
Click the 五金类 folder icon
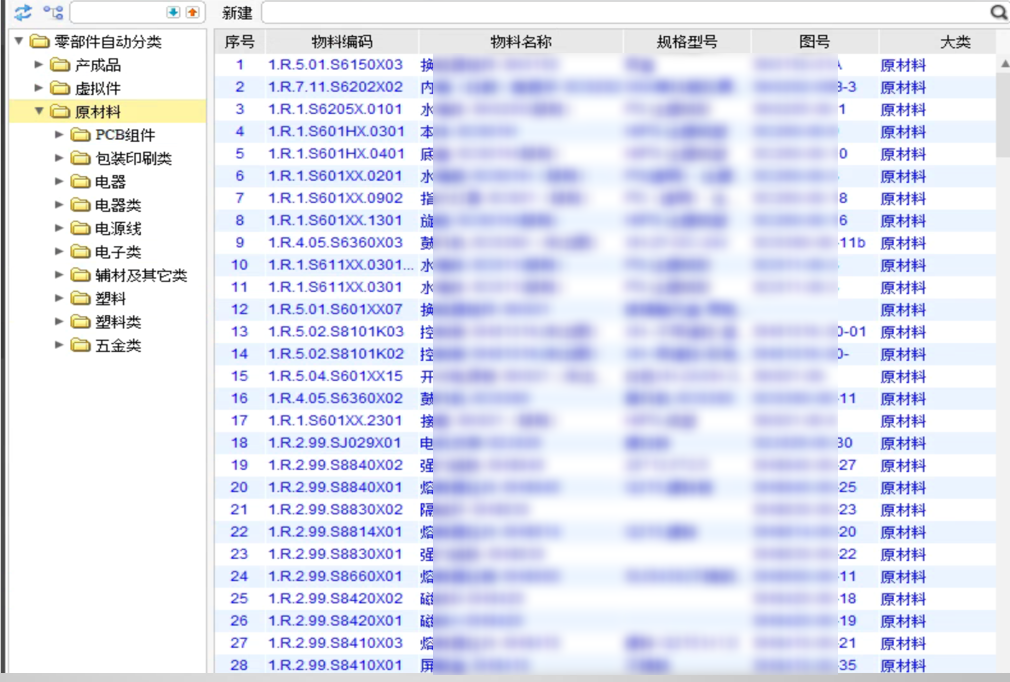[81, 346]
